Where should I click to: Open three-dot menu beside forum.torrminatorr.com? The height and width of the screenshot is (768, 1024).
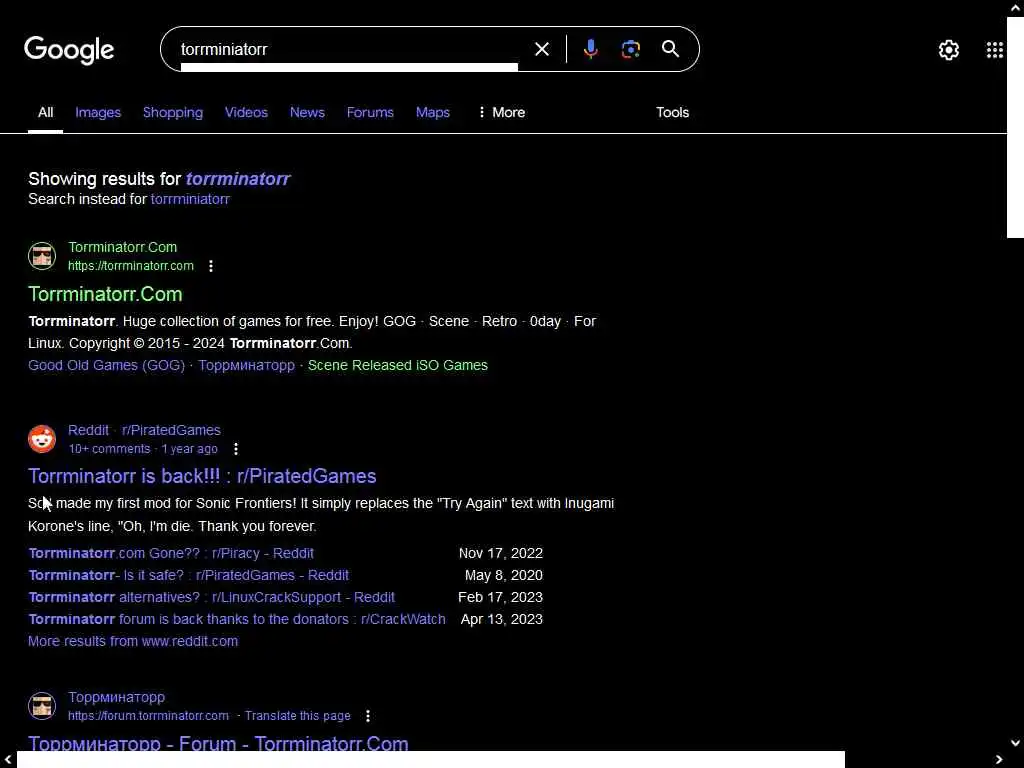coord(368,716)
